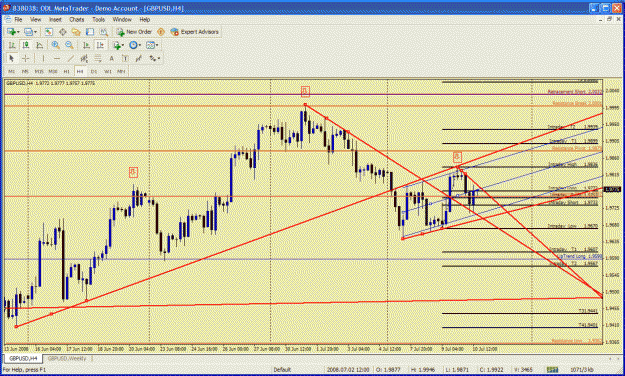Open the Periods clock dropdown
The image size is (625, 376).
(135, 45)
